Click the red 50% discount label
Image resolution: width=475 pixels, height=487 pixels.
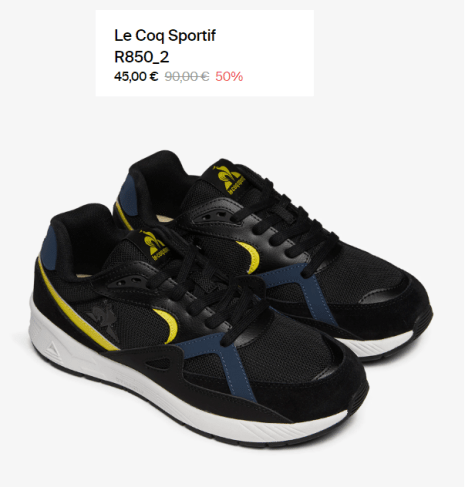point(229,77)
